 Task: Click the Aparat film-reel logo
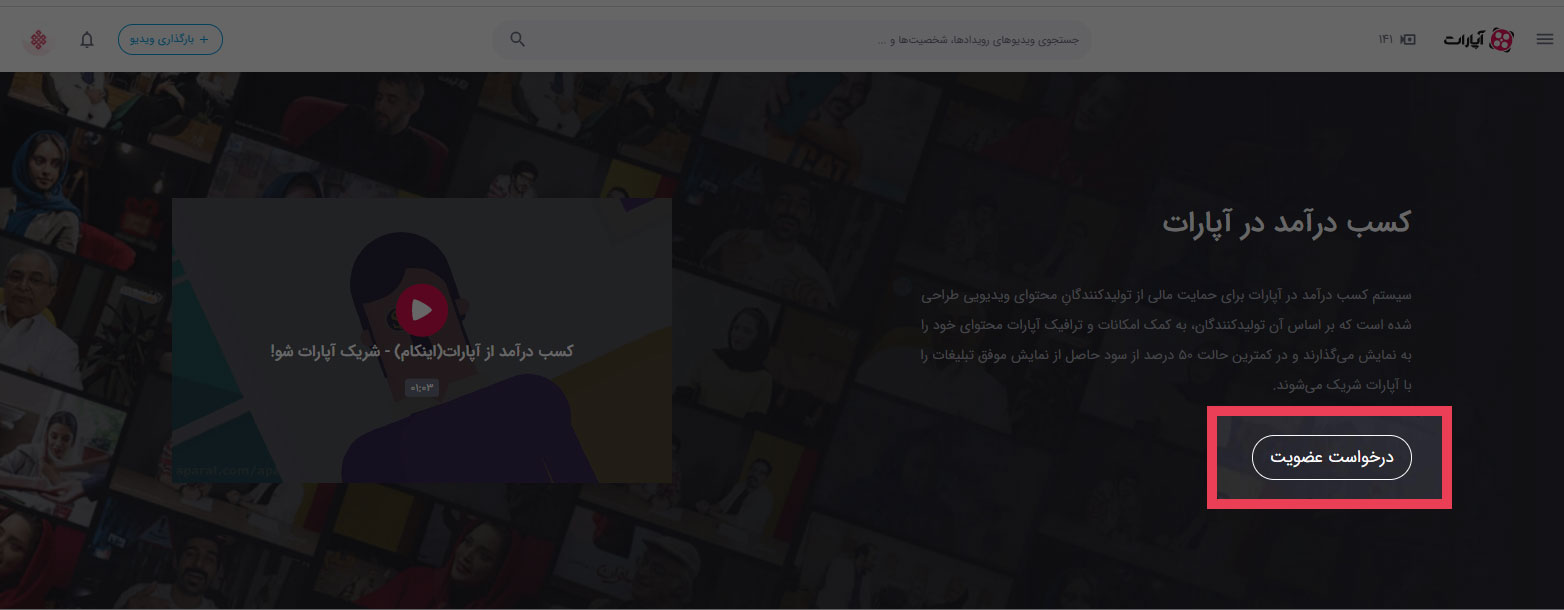tap(1501, 40)
